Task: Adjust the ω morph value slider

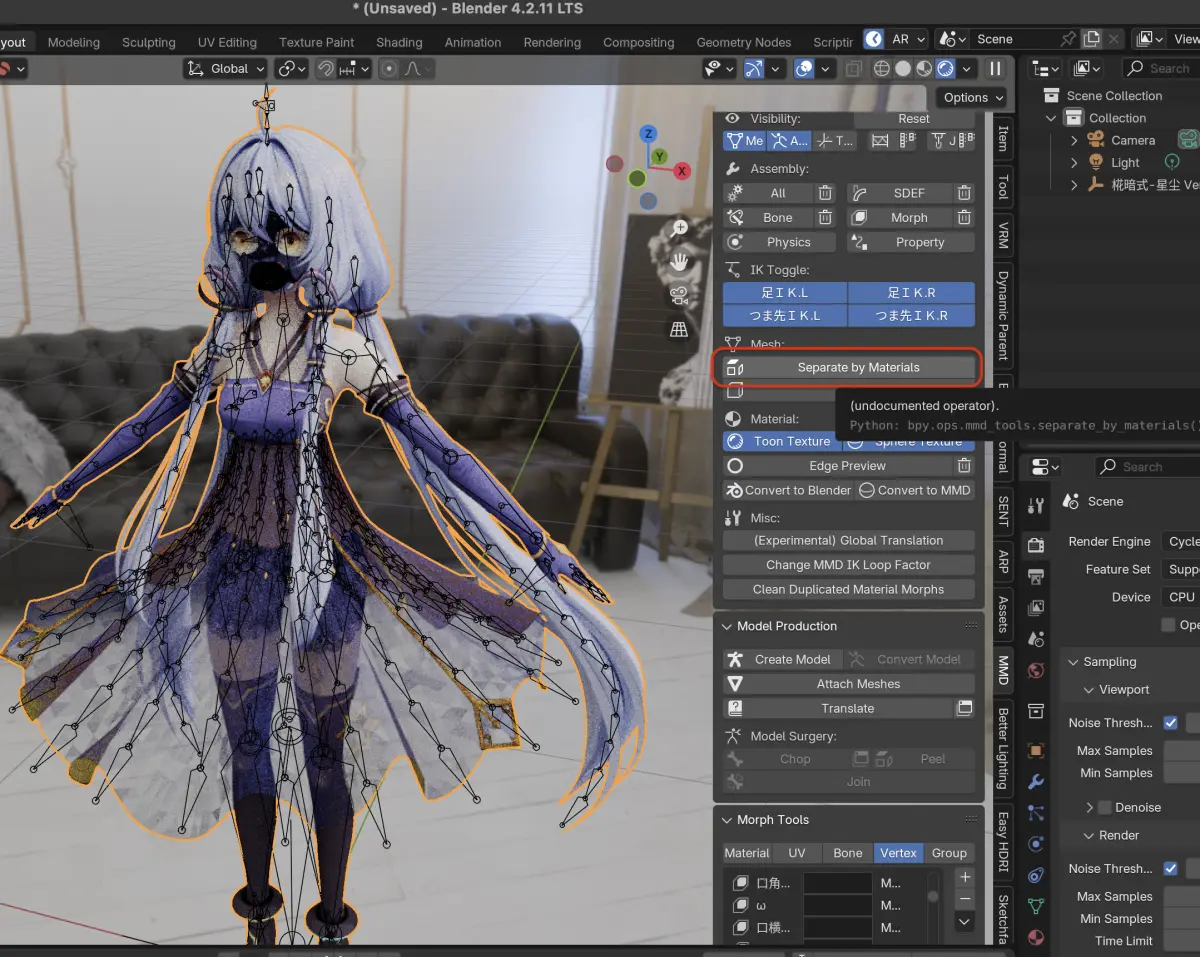Action: pyautogui.click(x=838, y=905)
